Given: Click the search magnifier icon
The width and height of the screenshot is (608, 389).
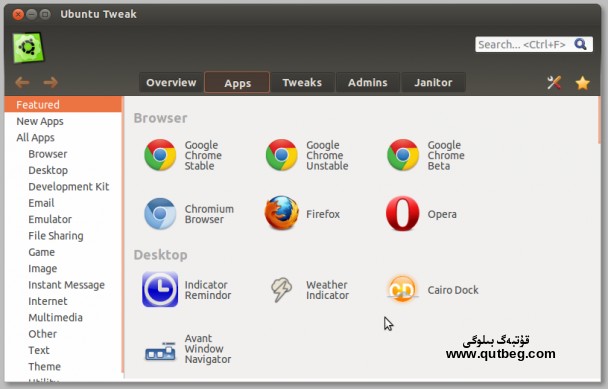Looking at the screenshot, I should click(580, 44).
